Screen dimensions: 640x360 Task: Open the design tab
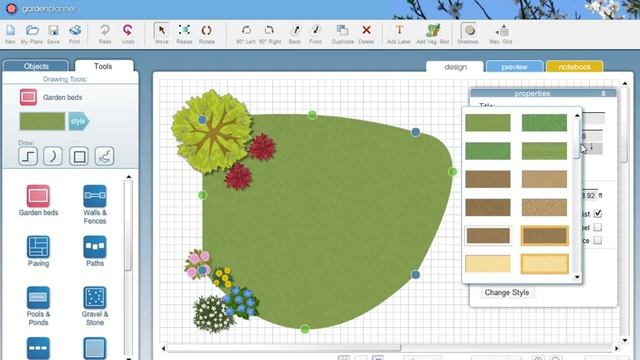pyautogui.click(x=455, y=67)
